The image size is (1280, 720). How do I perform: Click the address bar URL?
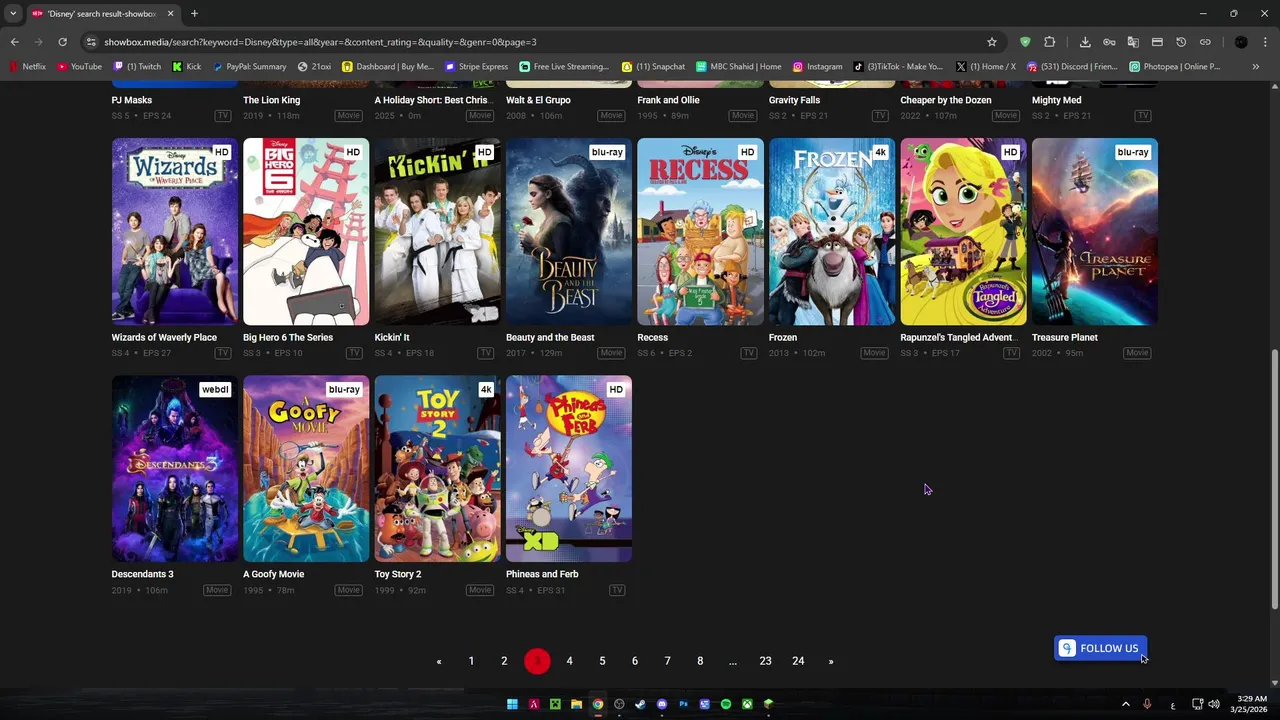click(320, 42)
